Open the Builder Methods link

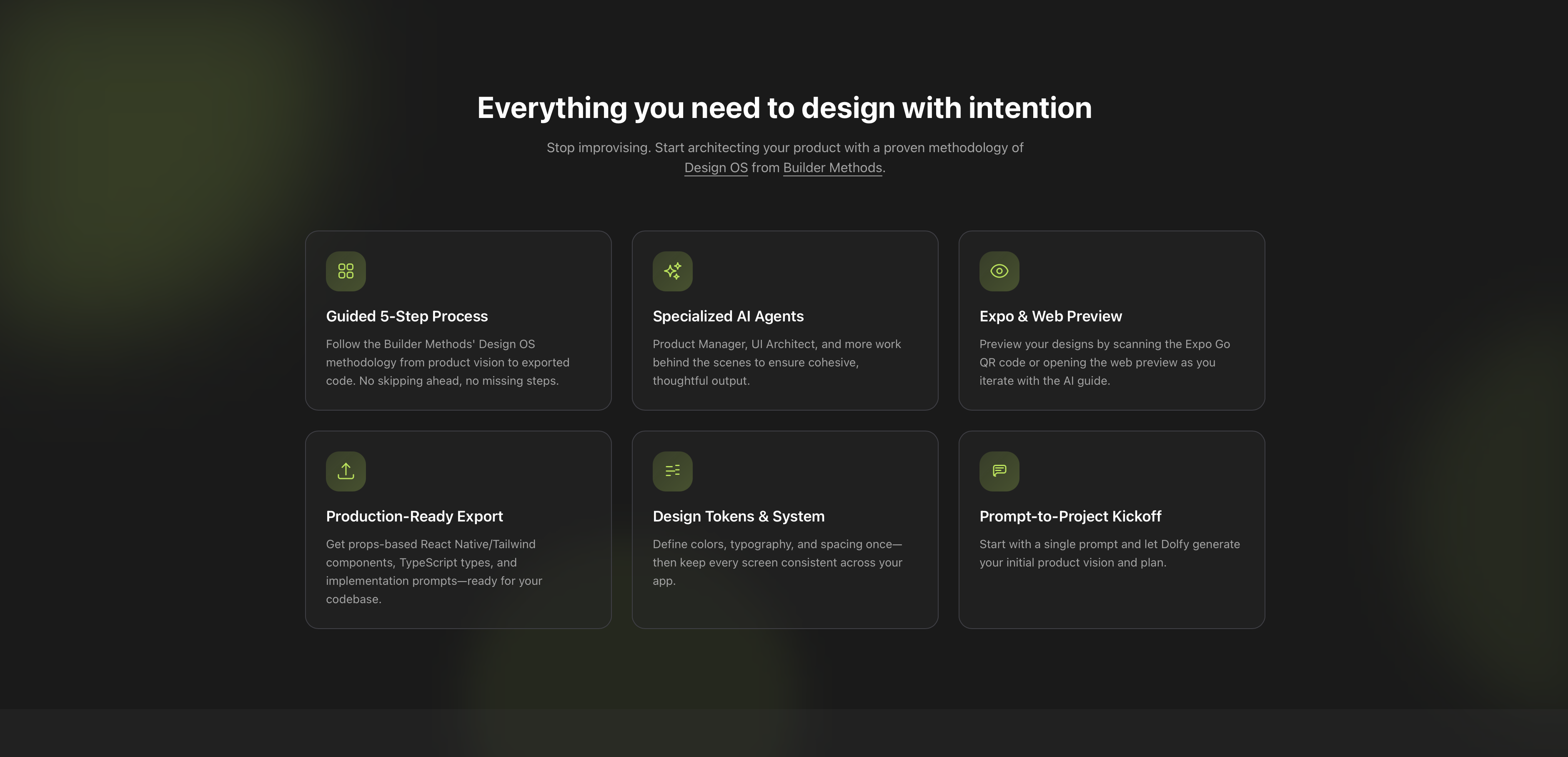tap(832, 168)
